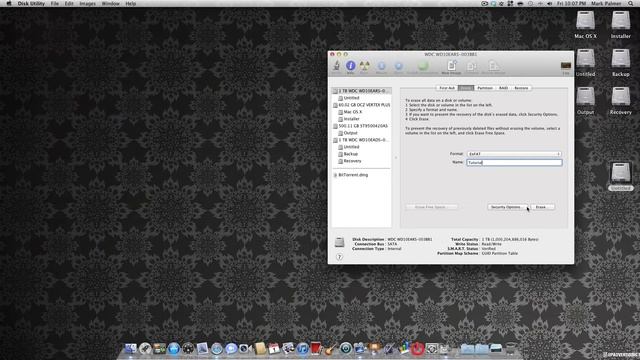
Task: Switch to the Partition tab
Action: click(x=485, y=88)
